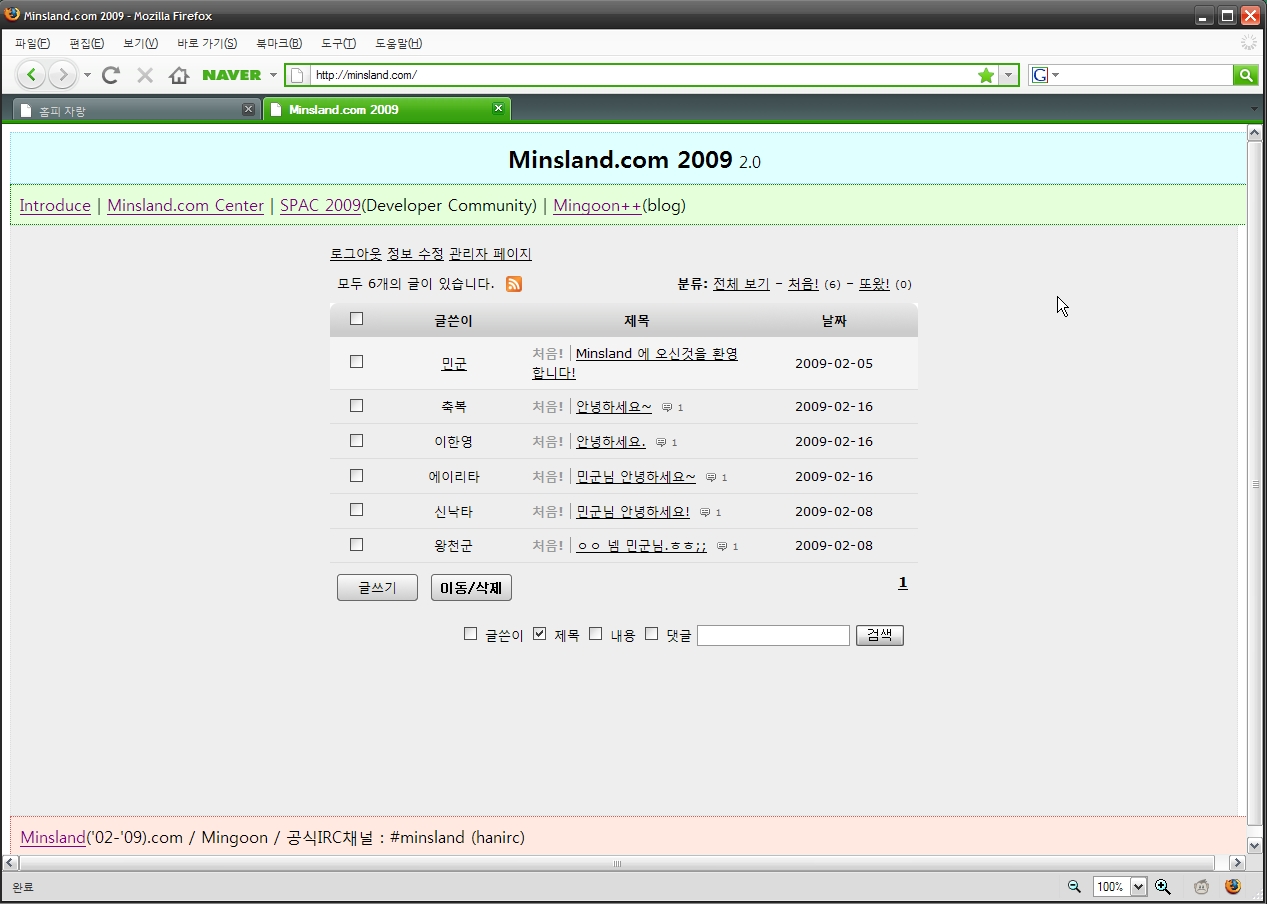1267x904 pixels.
Task: Open the Minsland.com Center link
Action: [185, 206]
